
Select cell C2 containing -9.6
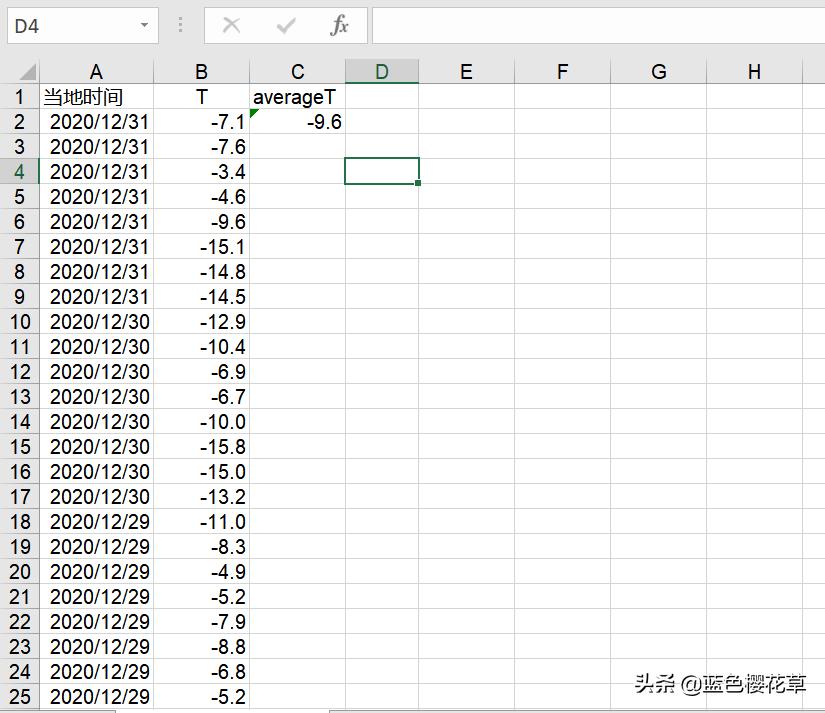pyautogui.click(x=297, y=121)
